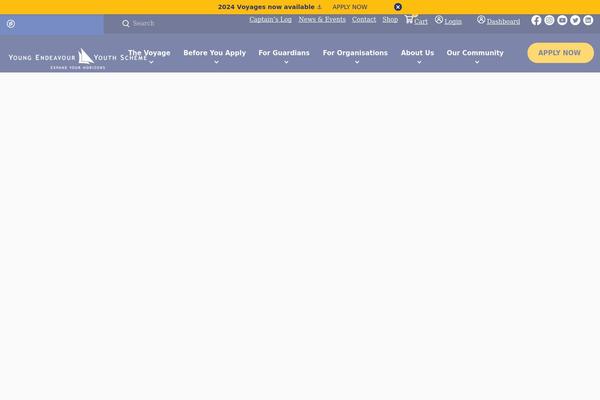The image size is (600, 400).
Task: Open the shopping Cart icon
Action: click(x=409, y=19)
